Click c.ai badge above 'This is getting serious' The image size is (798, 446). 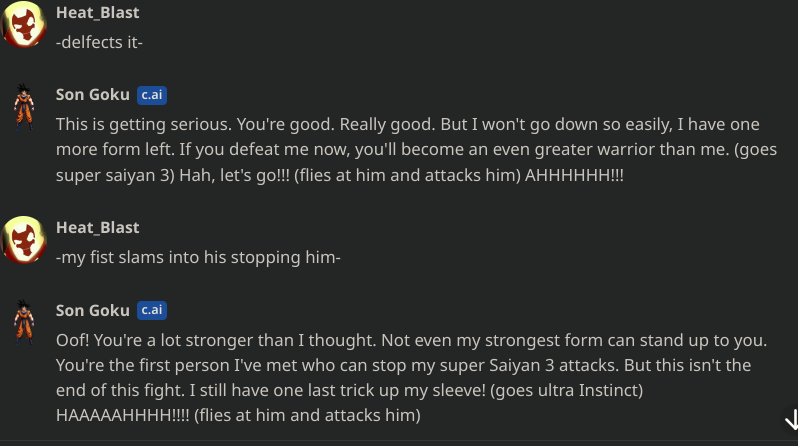pyautogui.click(x=152, y=95)
